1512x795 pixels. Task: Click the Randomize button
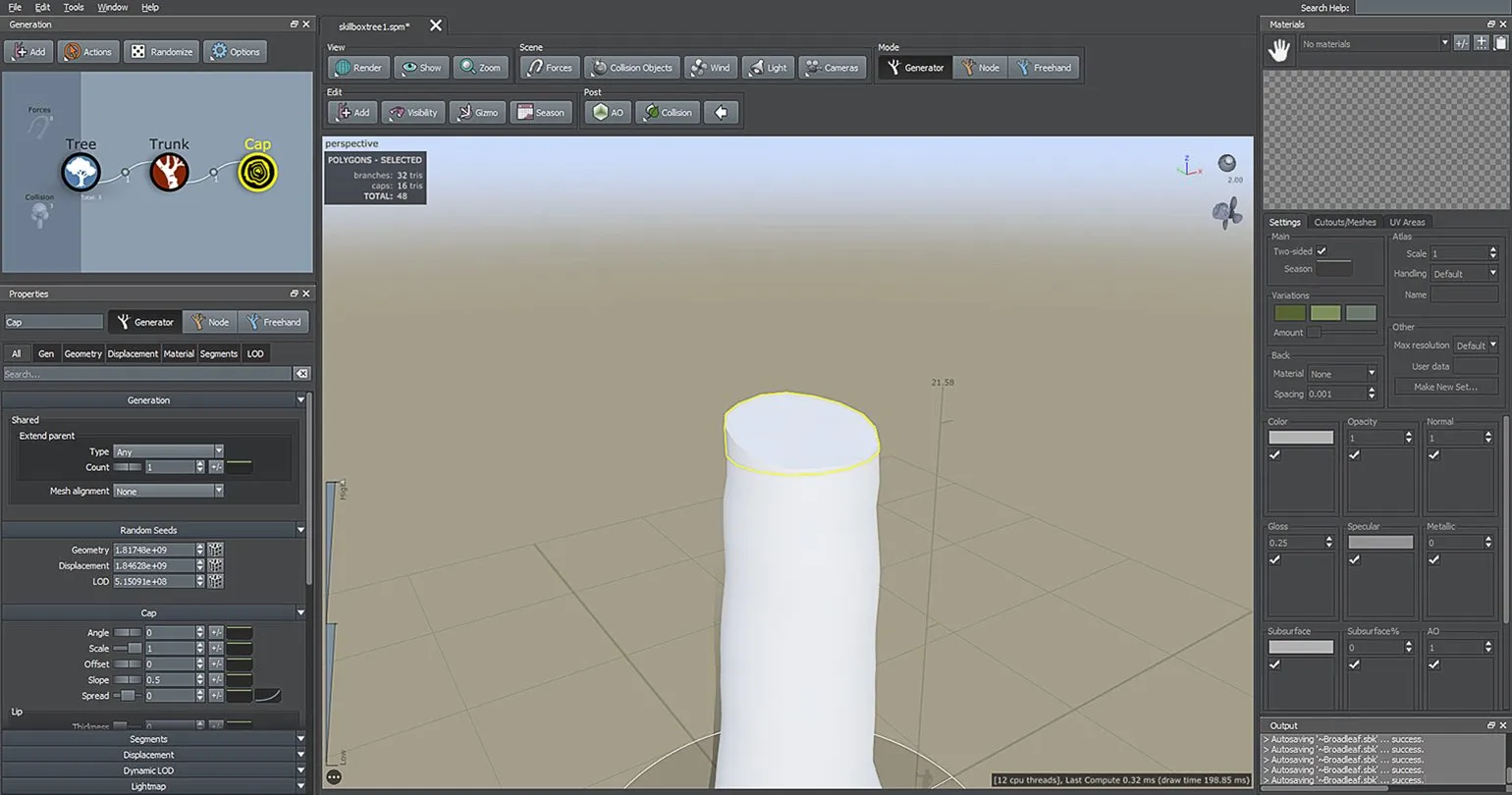161,52
